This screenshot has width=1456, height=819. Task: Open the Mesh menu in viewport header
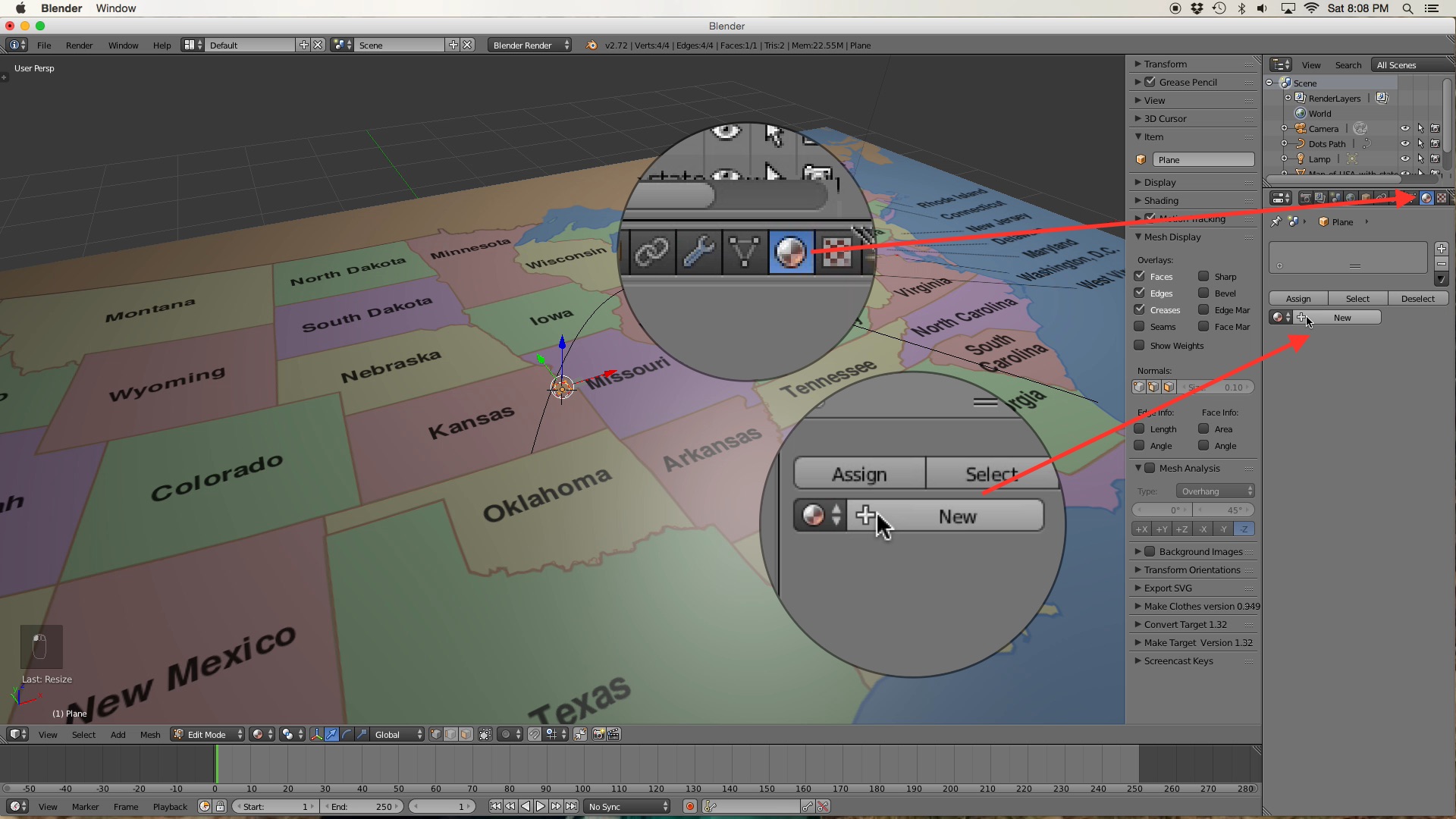click(149, 734)
